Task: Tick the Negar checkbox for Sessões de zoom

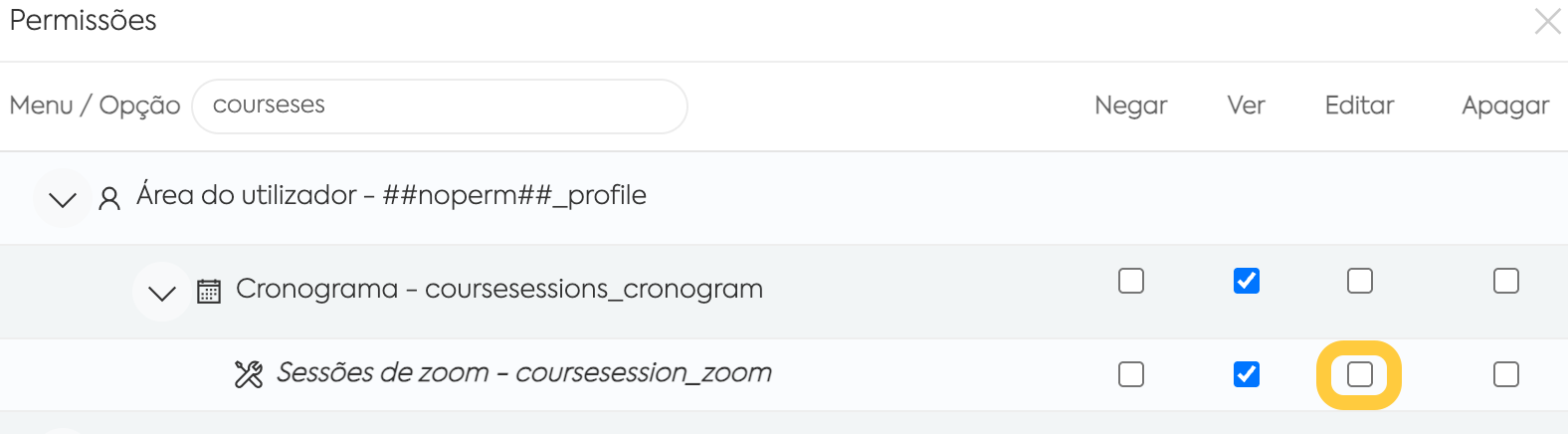Action: coord(1131,374)
